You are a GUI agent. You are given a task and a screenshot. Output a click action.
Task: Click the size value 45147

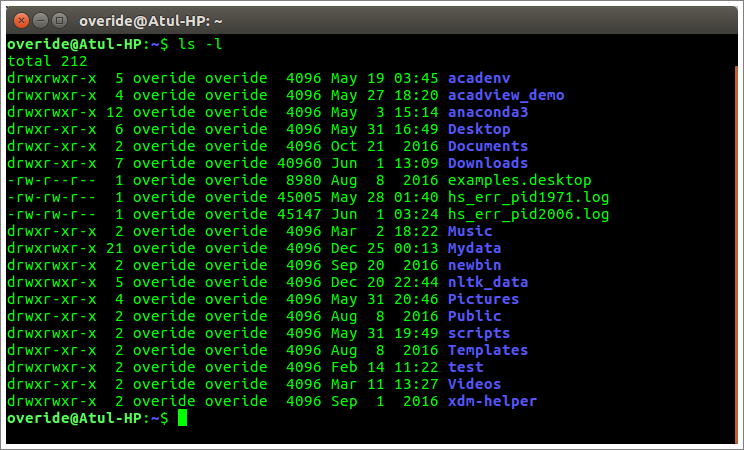click(299, 215)
